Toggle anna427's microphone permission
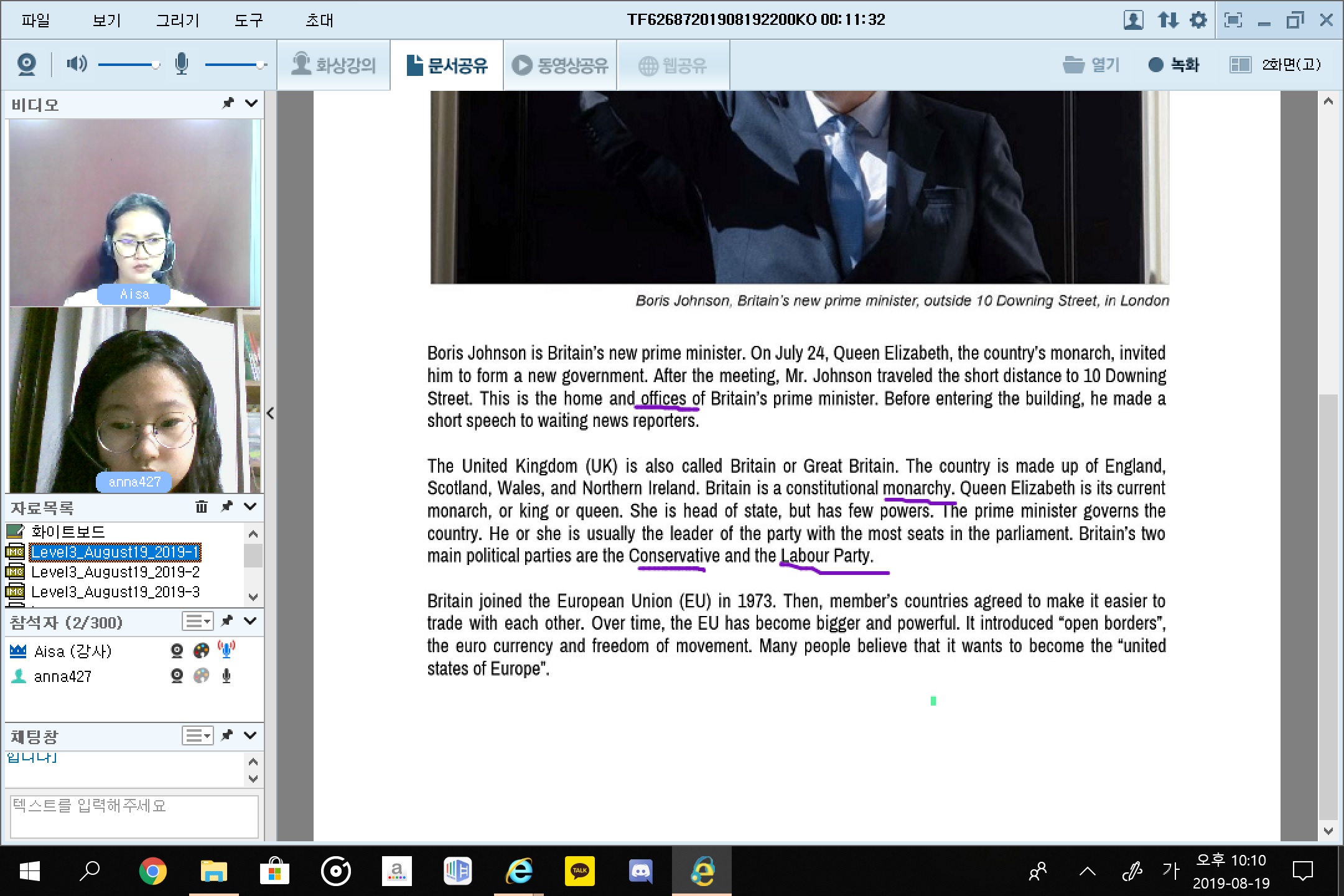The width and height of the screenshot is (1344, 896). pos(226,676)
